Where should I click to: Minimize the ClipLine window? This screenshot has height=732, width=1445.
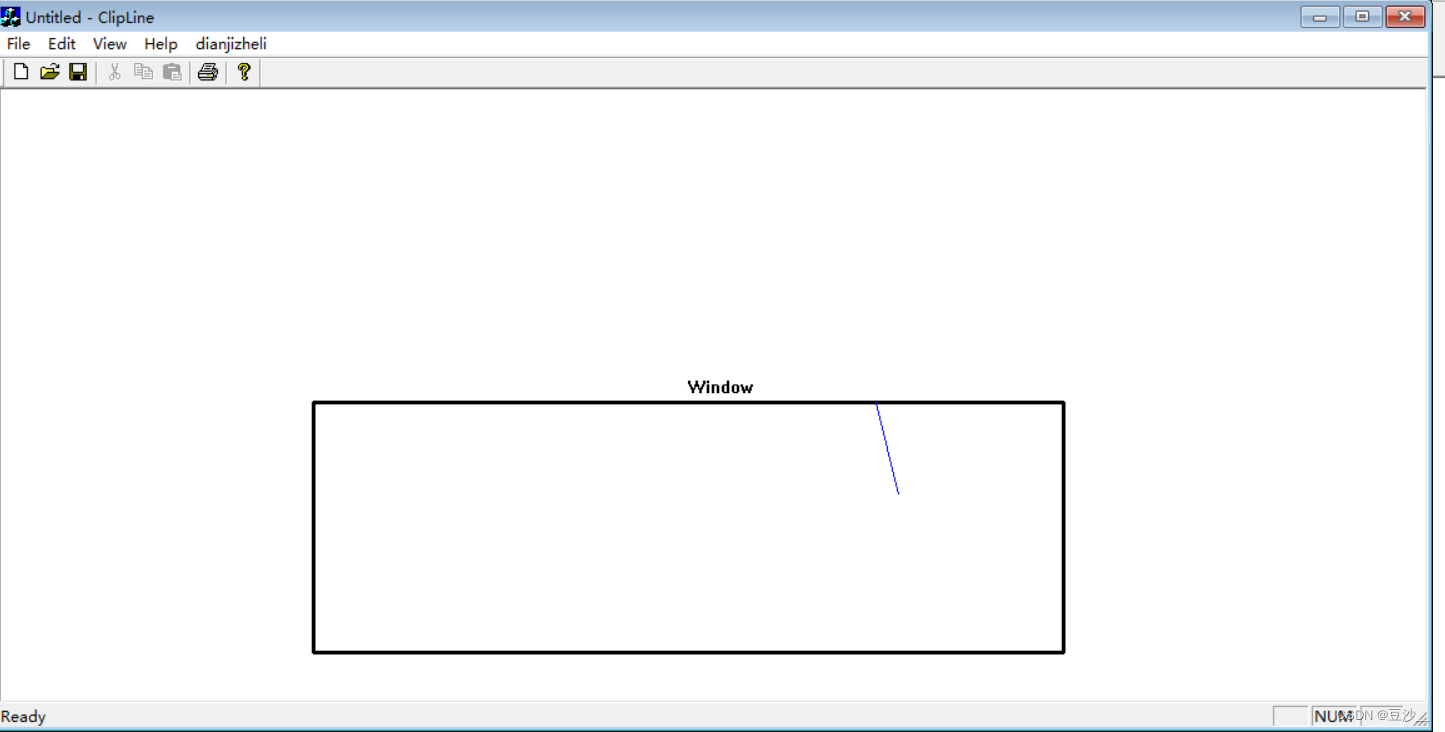click(1320, 17)
